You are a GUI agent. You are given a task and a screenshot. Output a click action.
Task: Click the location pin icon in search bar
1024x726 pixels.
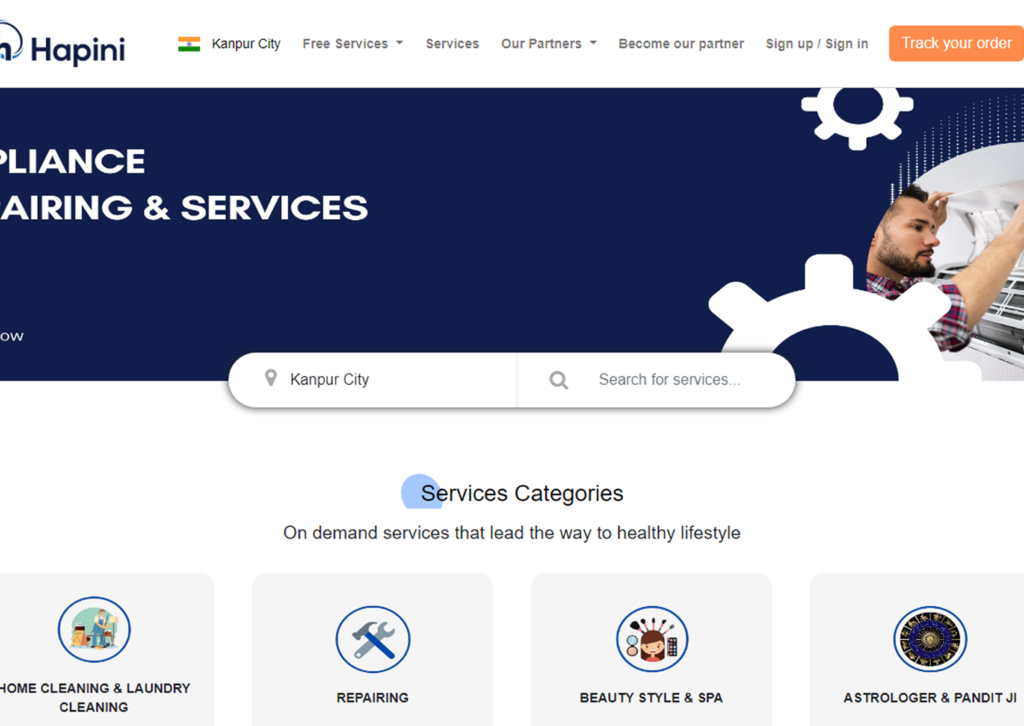point(270,378)
